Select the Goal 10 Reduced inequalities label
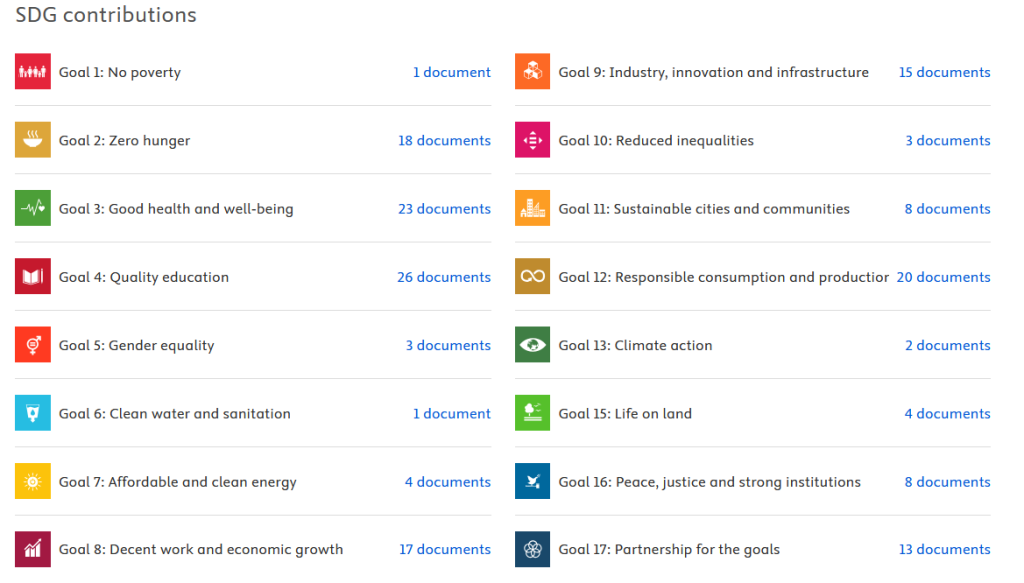Screen dimensions: 1024x583 656,141
